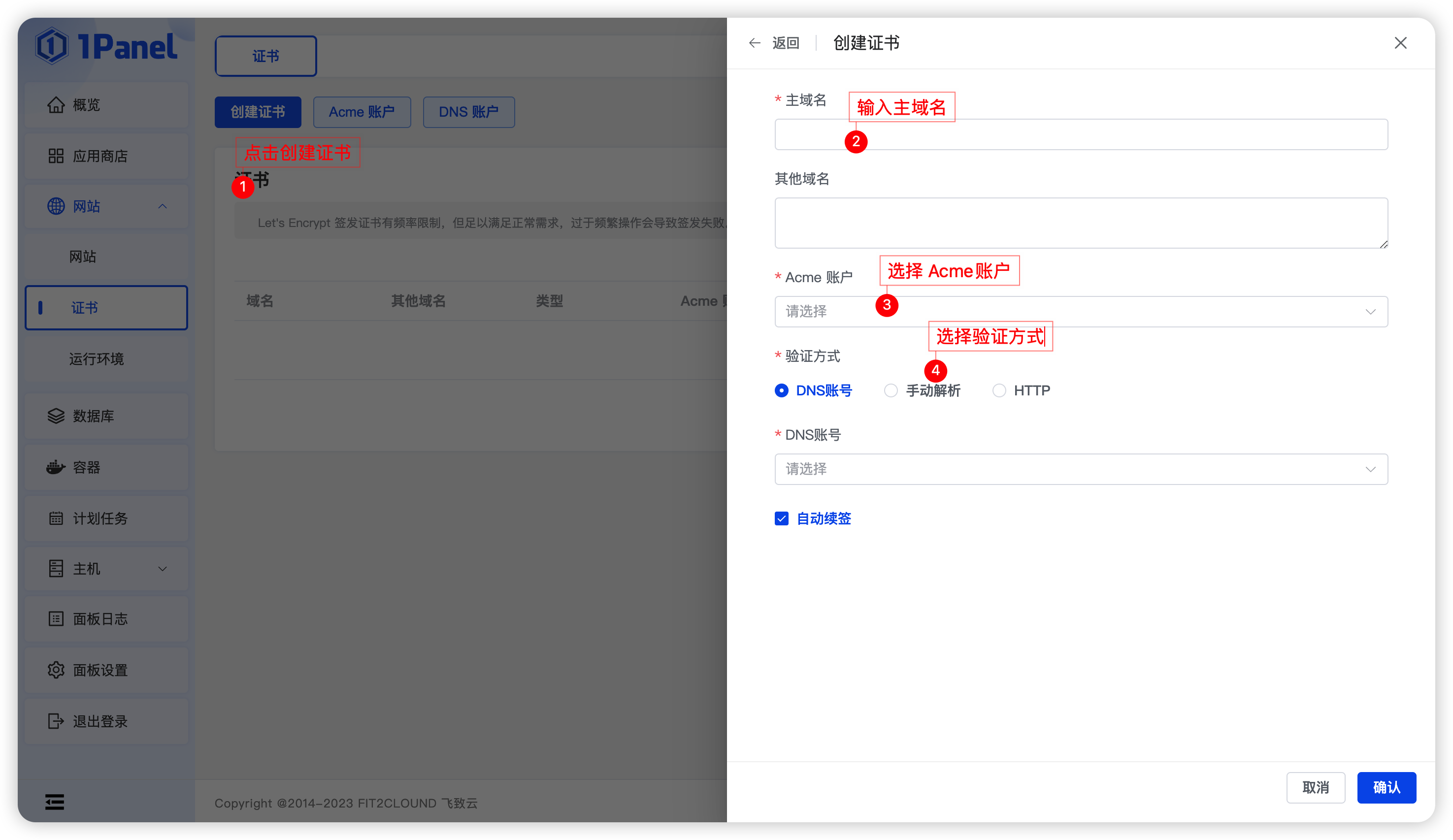1453x840 pixels.
Task: Collapse sidebar with bottom menu icon
Action: [55, 802]
